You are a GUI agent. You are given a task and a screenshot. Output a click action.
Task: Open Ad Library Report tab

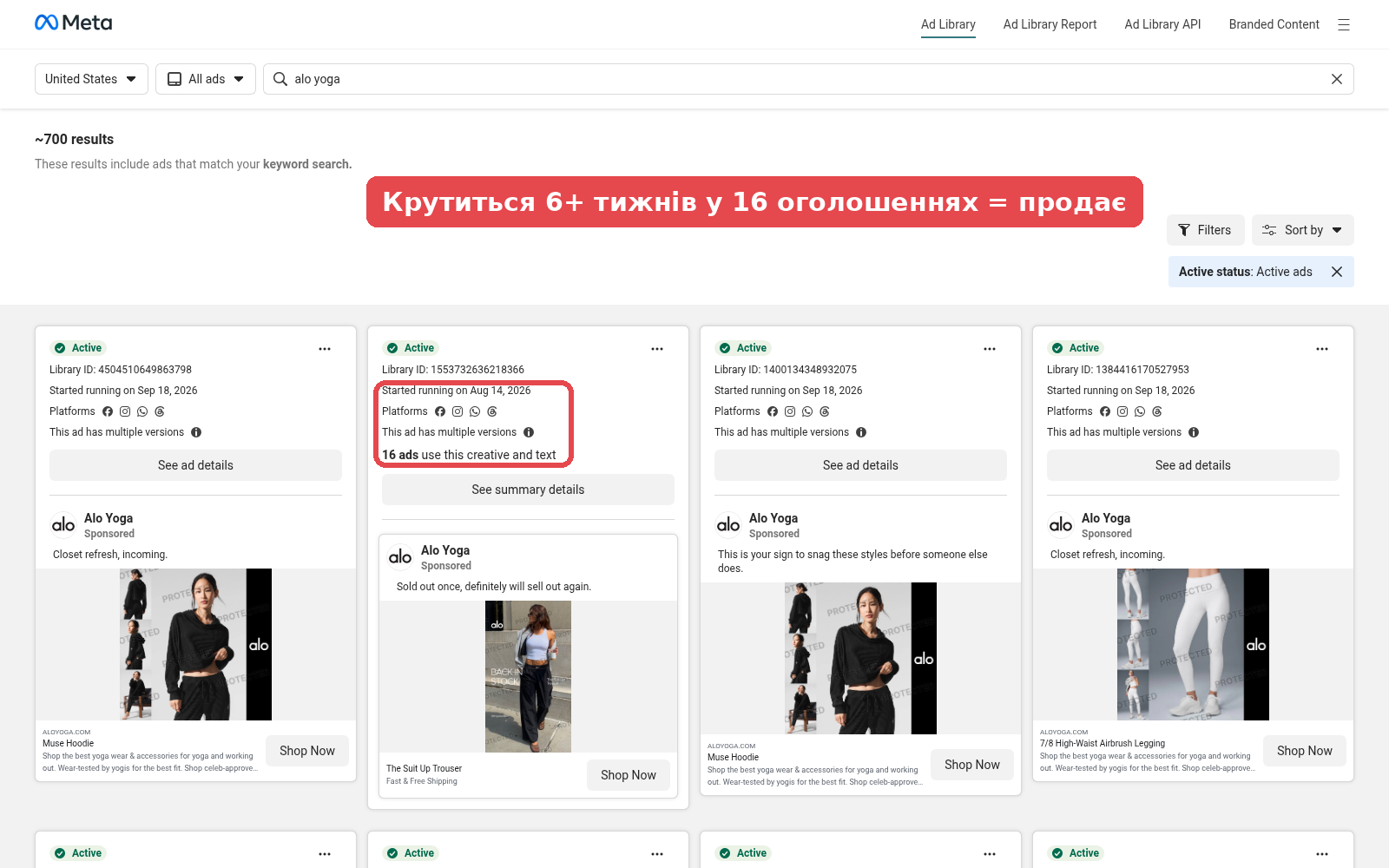click(1050, 24)
